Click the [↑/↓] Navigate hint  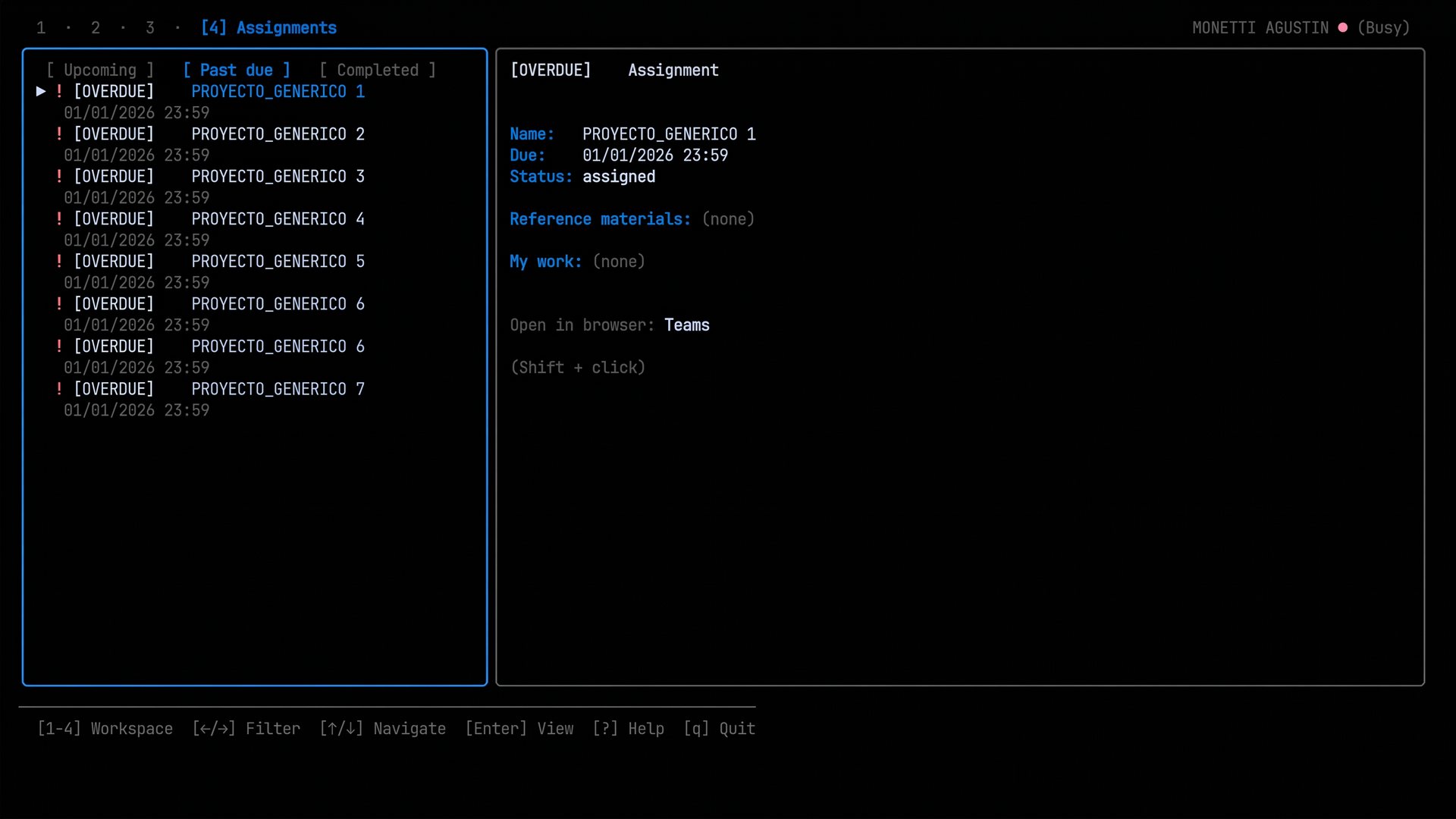382,729
